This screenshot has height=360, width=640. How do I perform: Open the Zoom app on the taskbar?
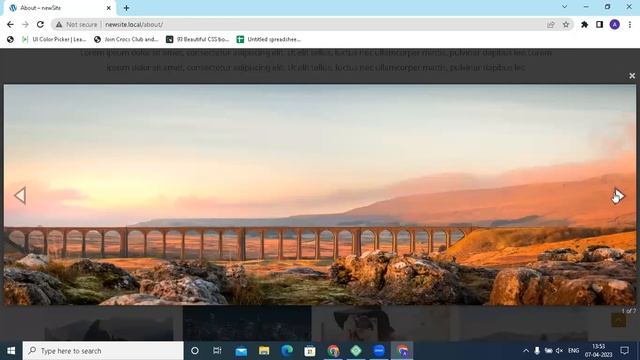(x=379, y=351)
